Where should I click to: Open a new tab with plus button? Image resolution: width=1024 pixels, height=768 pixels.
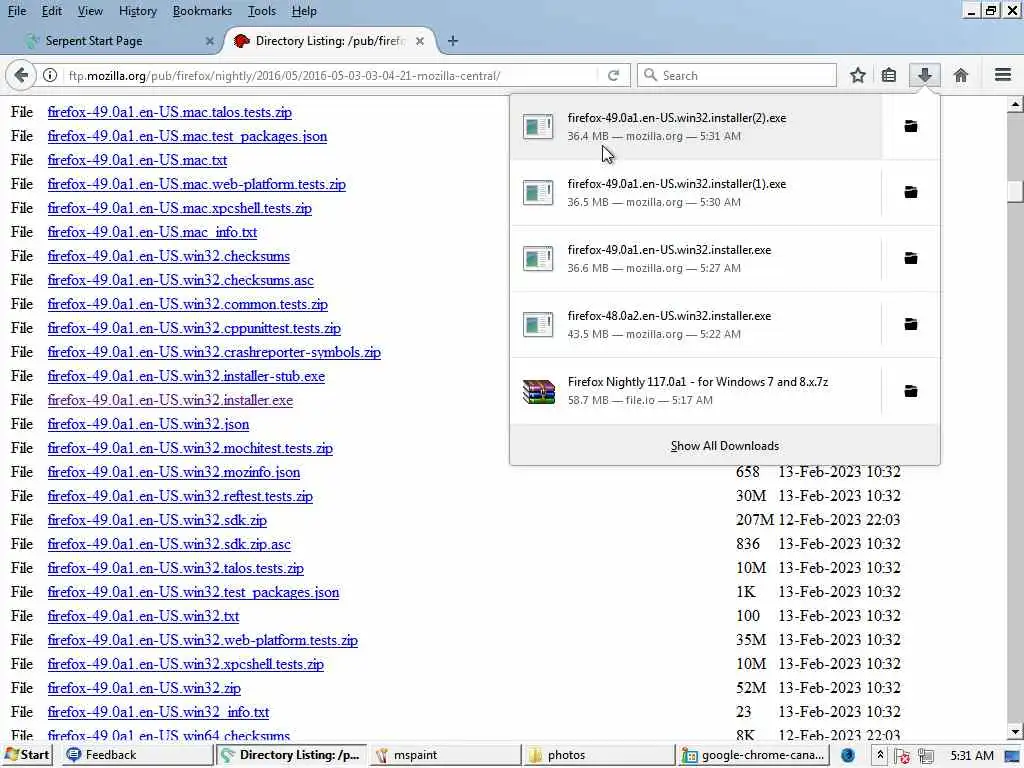tap(453, 40)
